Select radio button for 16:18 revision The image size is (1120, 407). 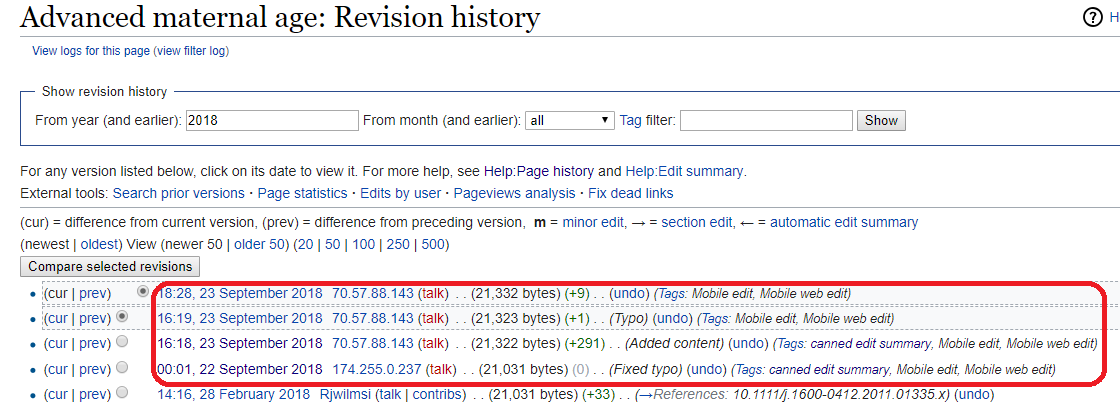point(122,341)
